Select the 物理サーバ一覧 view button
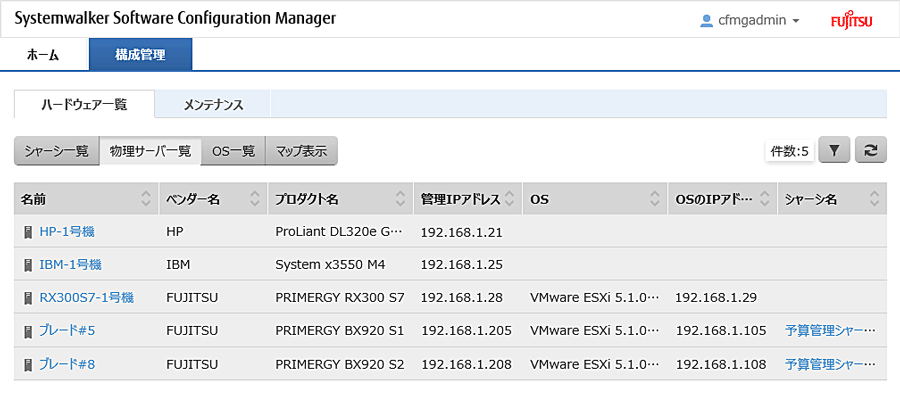The height and width of the screenshot is (404, 900). pyautogui.click(x=150, y=151)
